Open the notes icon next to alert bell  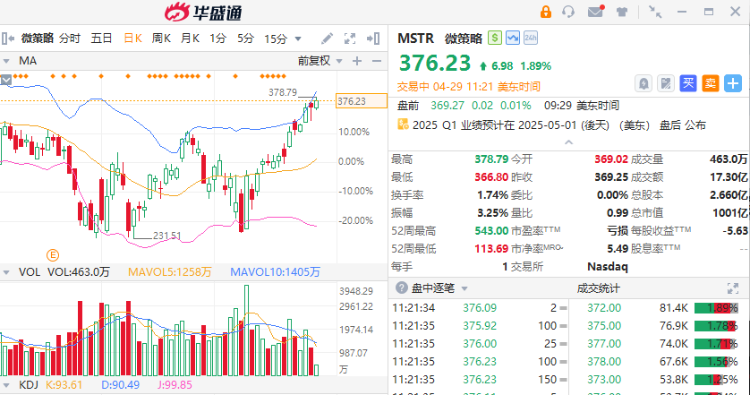[666, 84]
